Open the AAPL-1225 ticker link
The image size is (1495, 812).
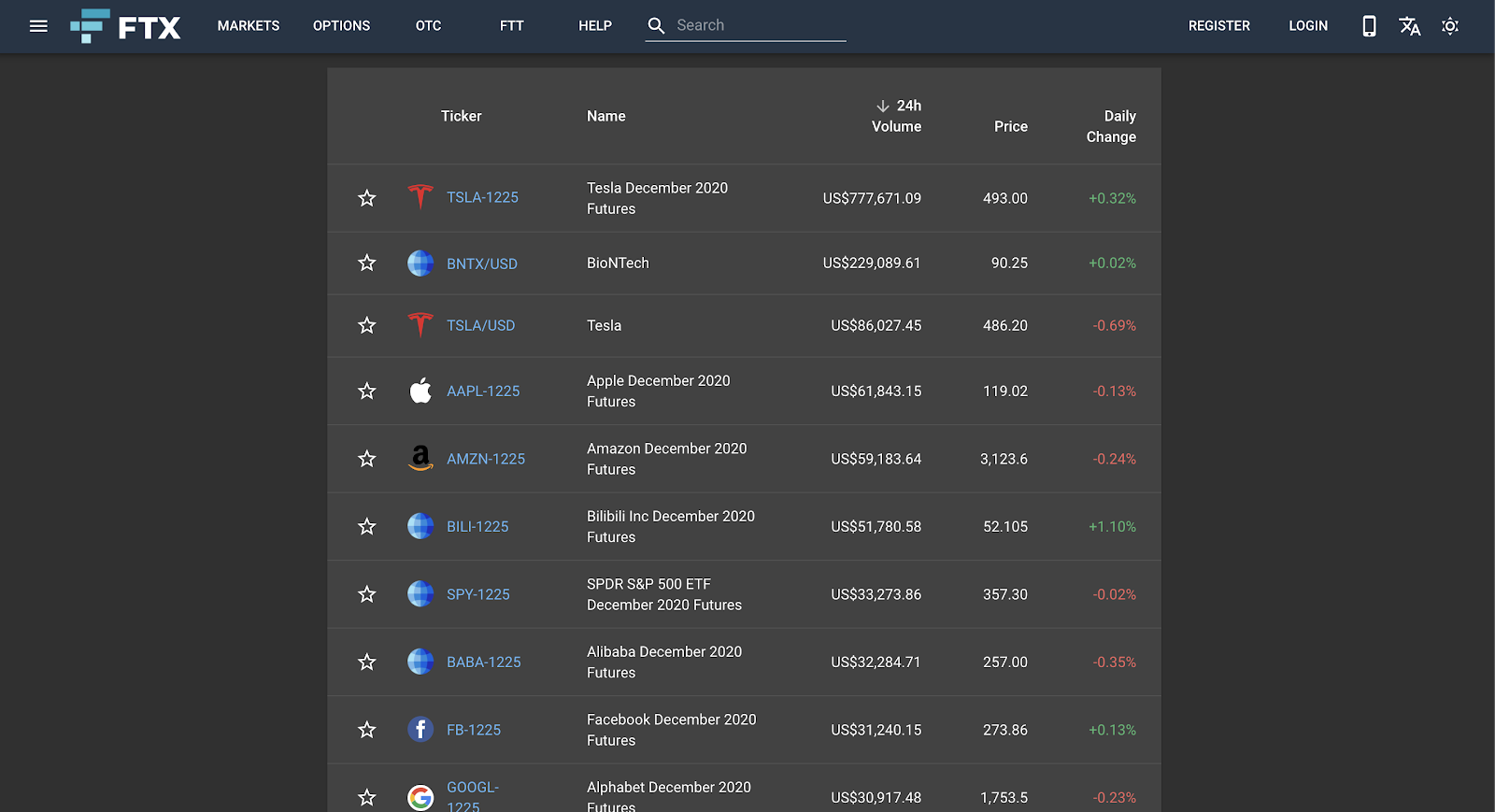tap(483, 391)
